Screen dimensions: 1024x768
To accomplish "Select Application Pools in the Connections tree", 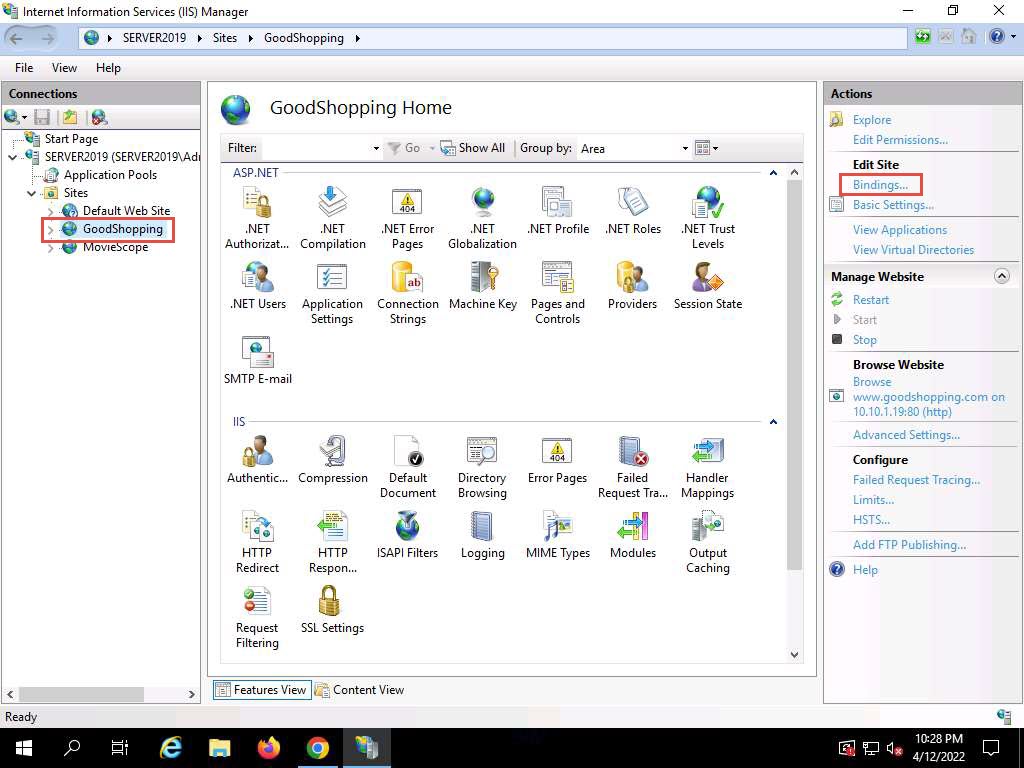I will (110, 175).
